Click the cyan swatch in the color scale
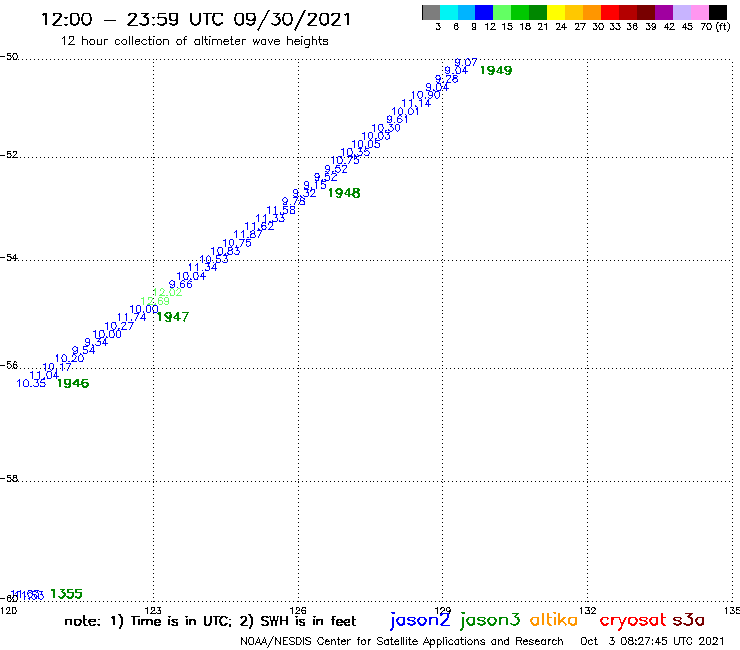Screen dimensions: 740x650 [449, 12]
